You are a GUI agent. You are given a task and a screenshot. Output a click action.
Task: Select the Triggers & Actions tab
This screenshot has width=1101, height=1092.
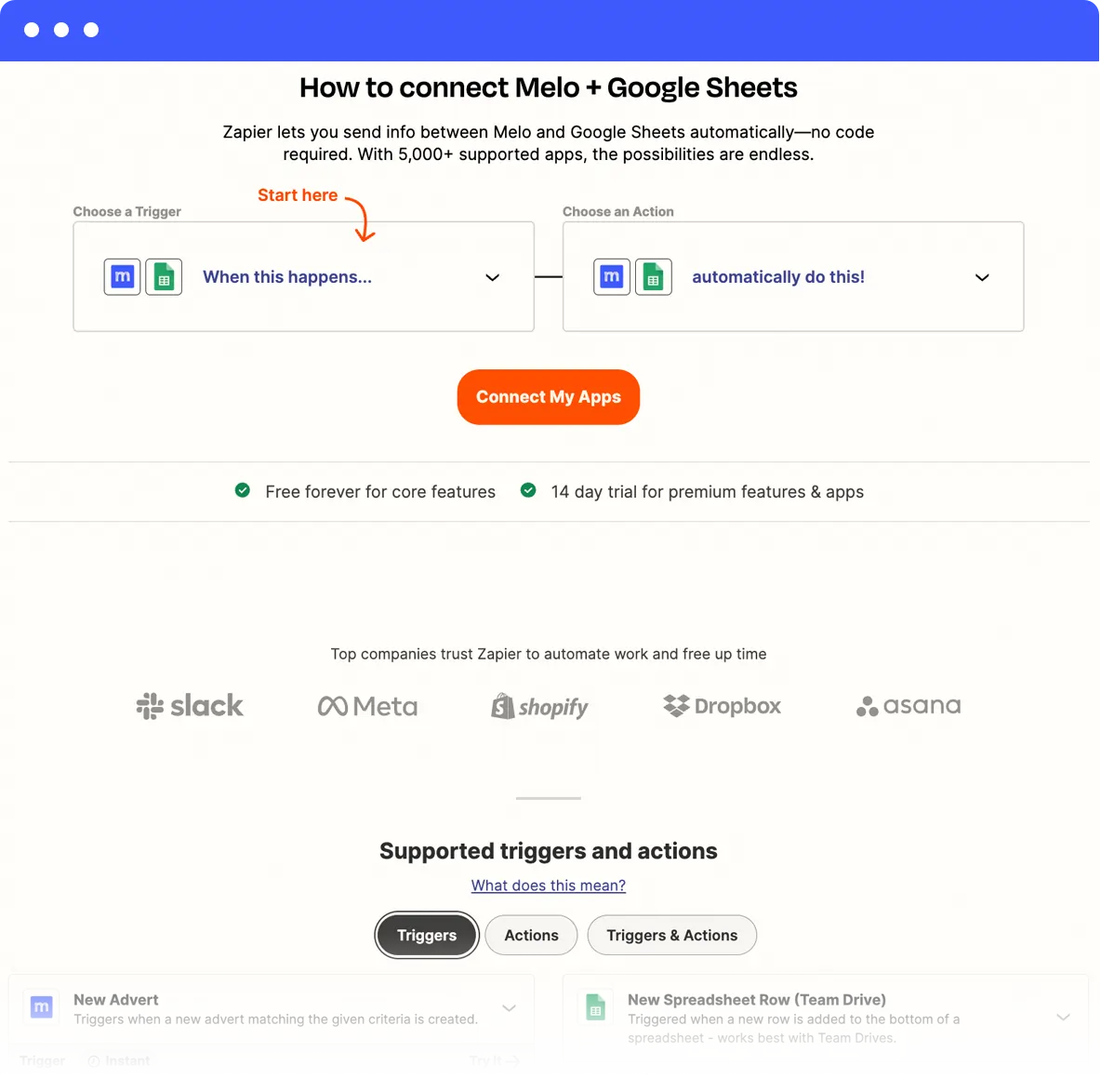pyautogui.click(x=671, y=935)
